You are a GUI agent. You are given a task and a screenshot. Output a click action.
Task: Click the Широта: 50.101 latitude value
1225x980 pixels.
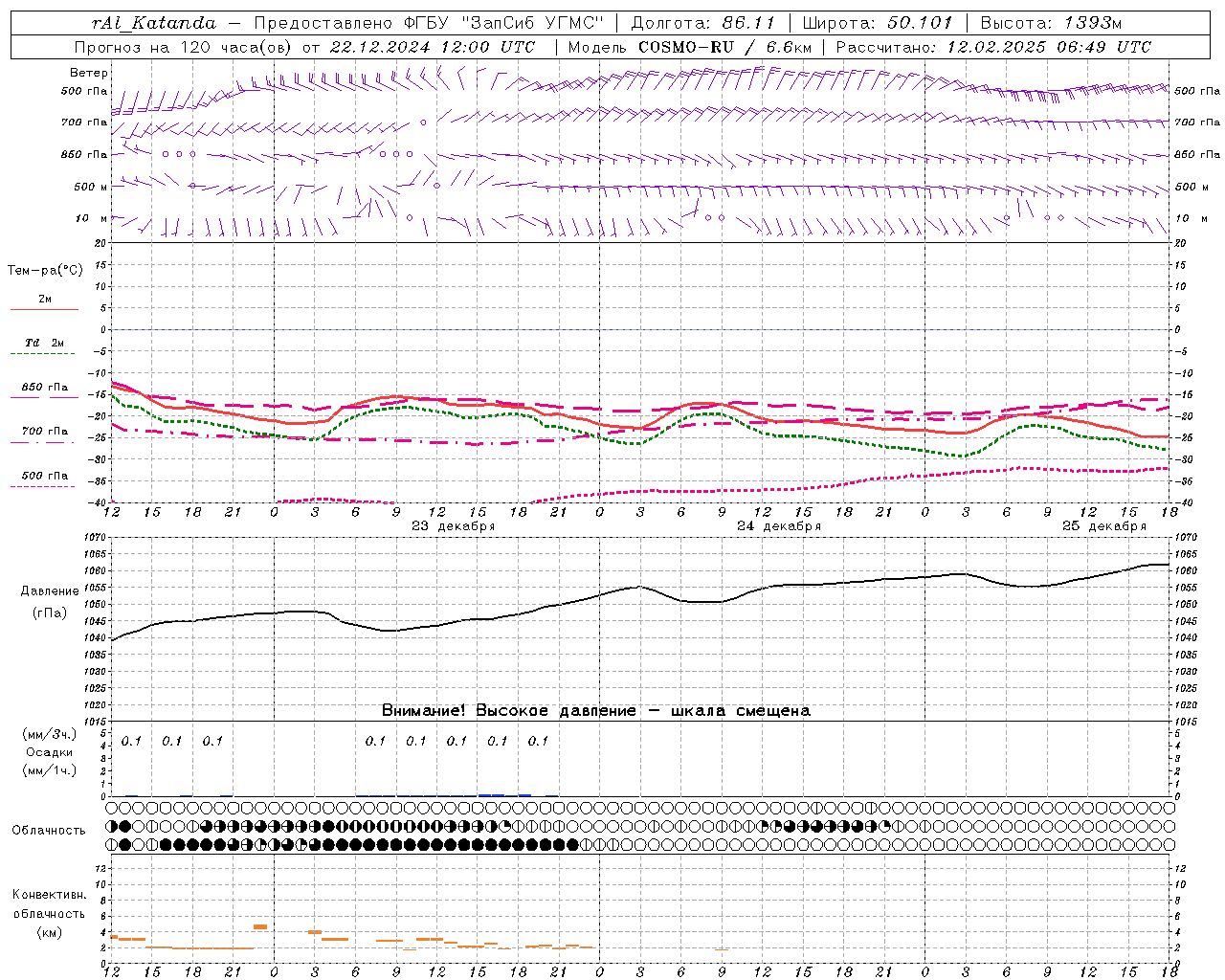tap(878, 23)
